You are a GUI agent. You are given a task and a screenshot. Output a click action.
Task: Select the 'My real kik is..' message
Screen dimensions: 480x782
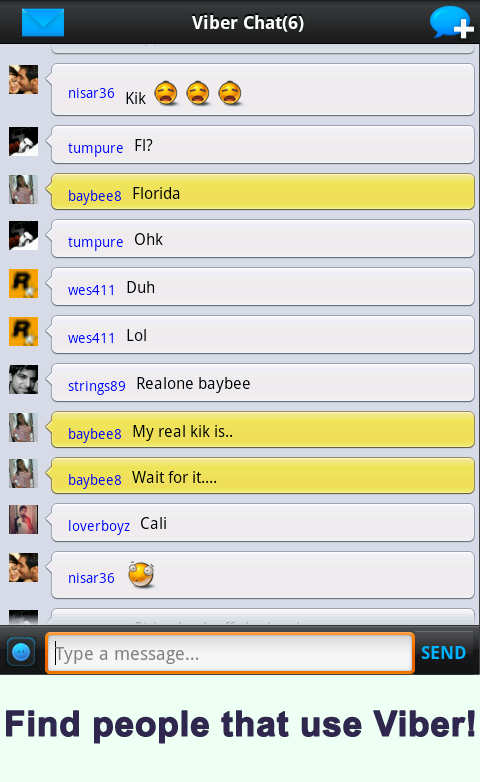262,429
